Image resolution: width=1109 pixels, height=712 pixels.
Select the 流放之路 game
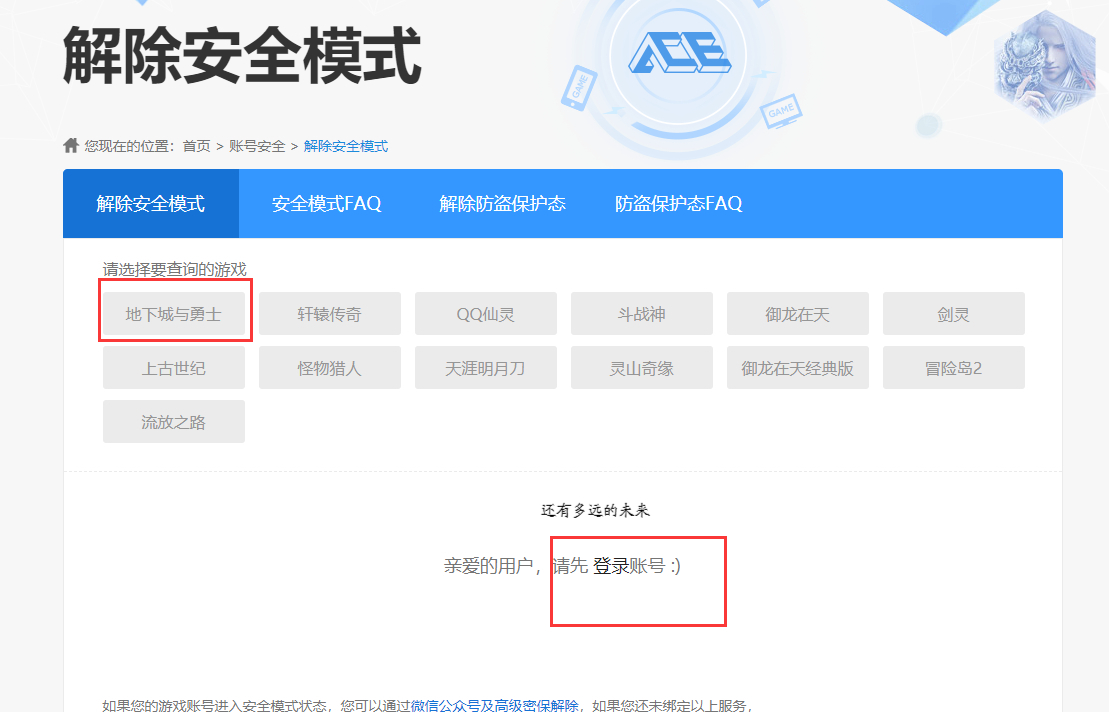coord(174,421)
